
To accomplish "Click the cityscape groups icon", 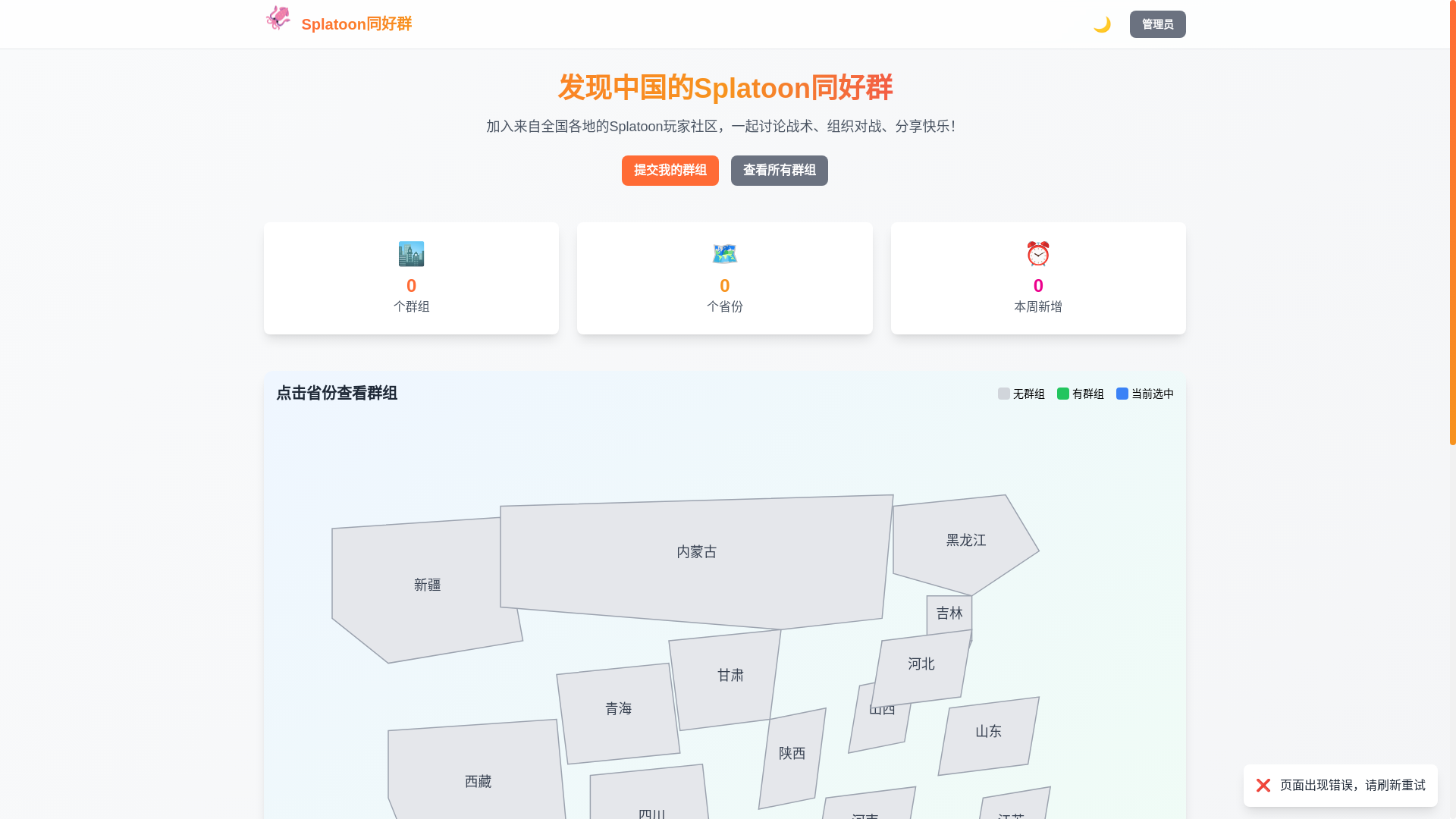I will pyautogui.click(x=411, y=253).
